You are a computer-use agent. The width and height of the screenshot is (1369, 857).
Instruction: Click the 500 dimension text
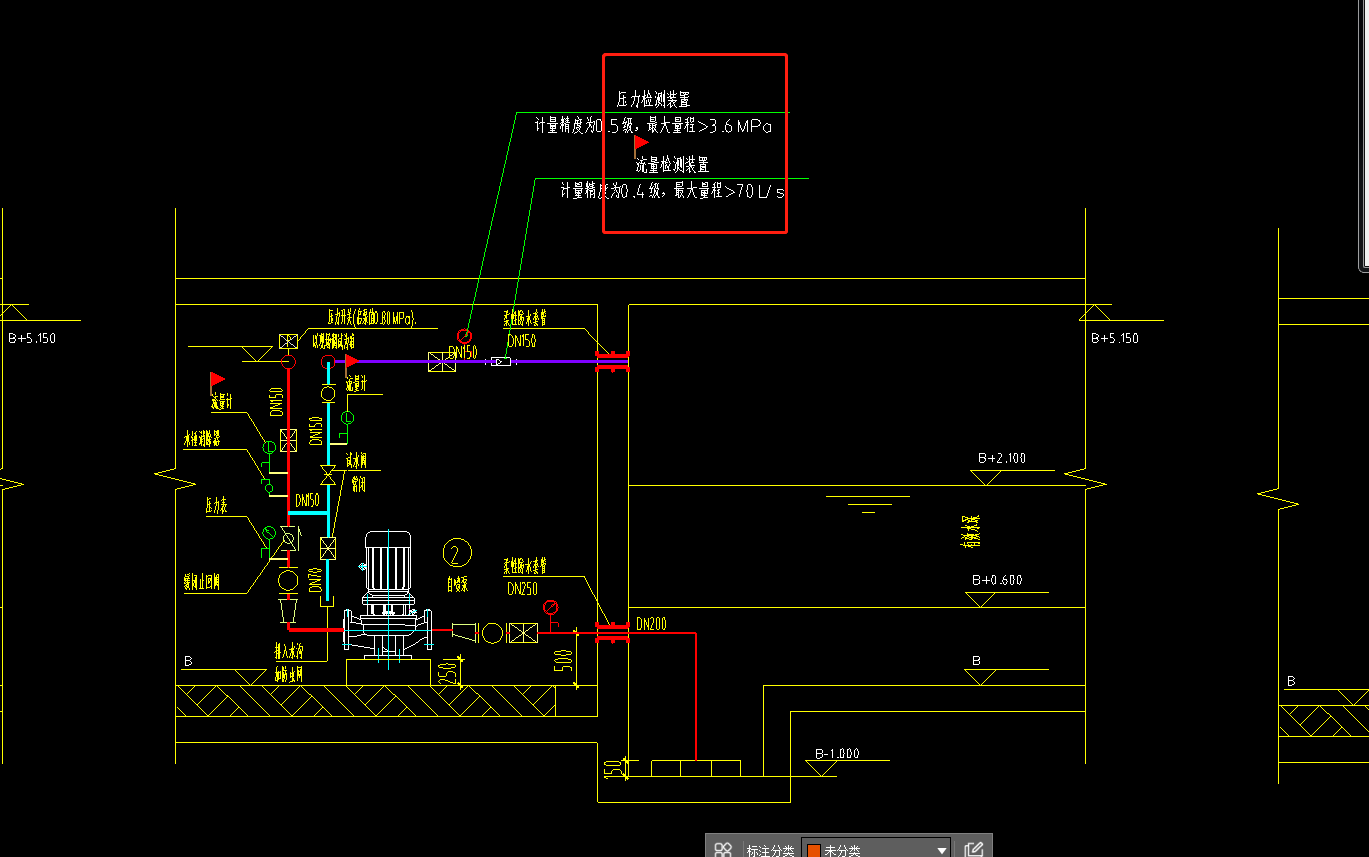563,660
